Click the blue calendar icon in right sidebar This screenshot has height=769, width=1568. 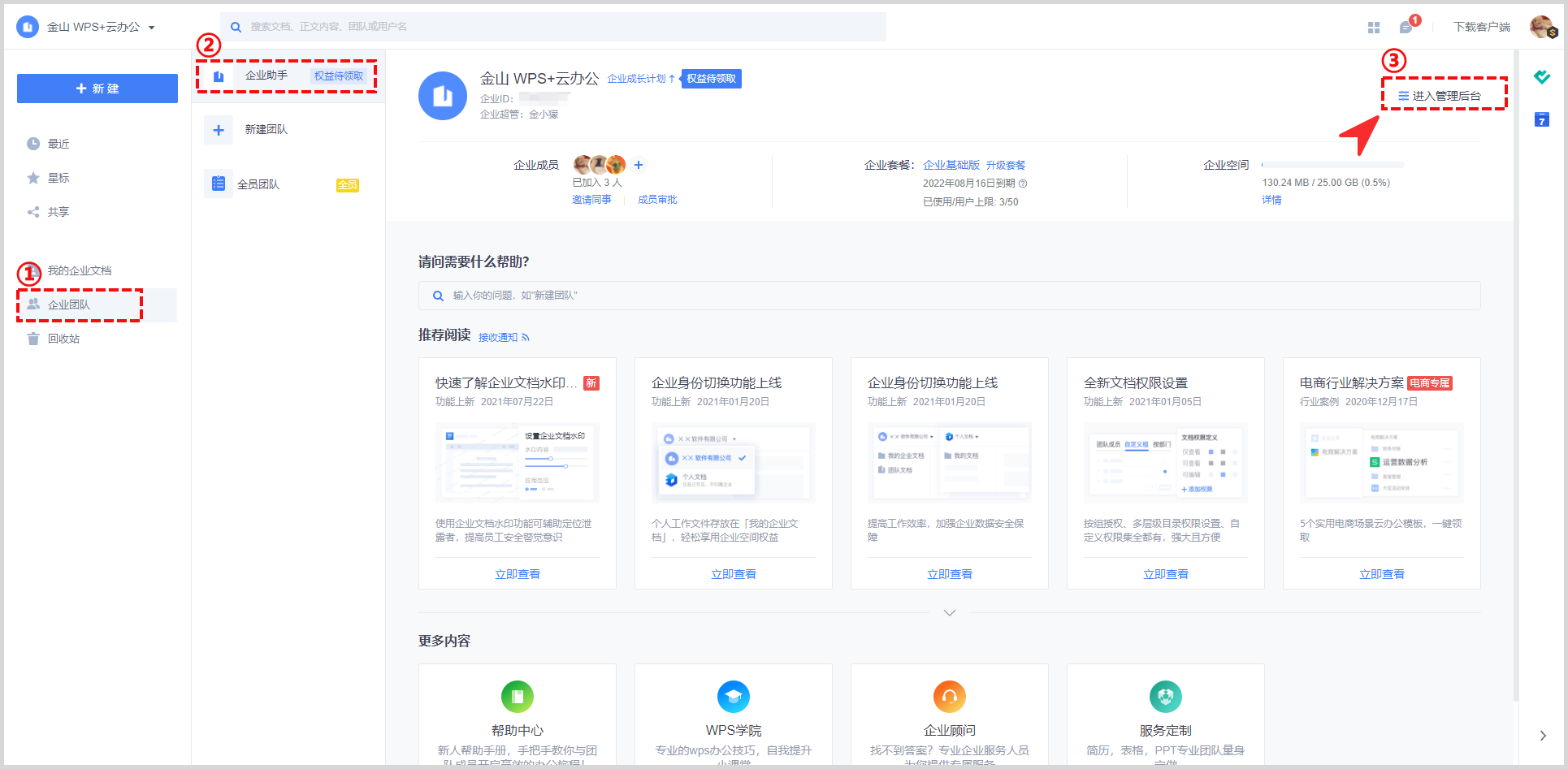[x=1542, y=119]
